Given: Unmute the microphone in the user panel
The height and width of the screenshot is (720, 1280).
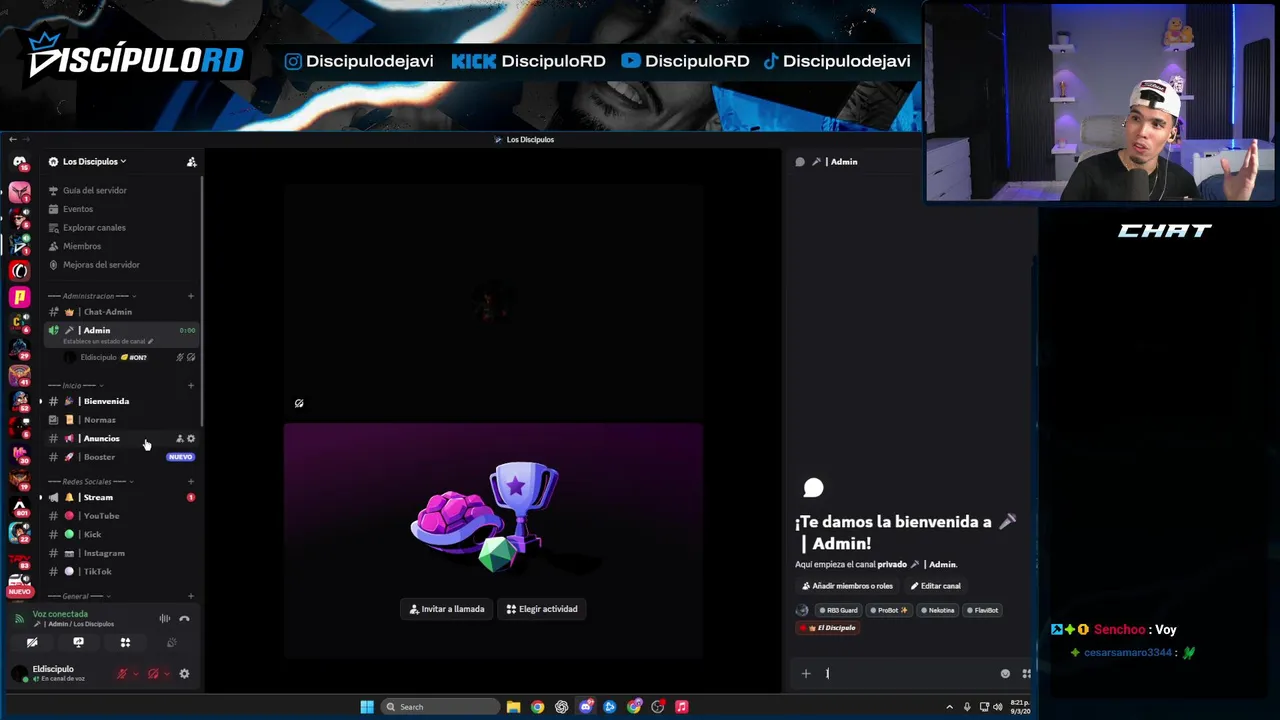Looking at the screenshot, I should tap(122, 674).
